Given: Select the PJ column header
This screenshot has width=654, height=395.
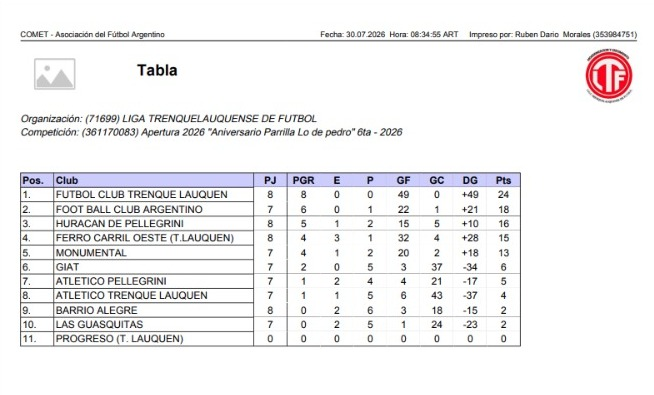Looking at the screenshot, I should pos(270,181).
